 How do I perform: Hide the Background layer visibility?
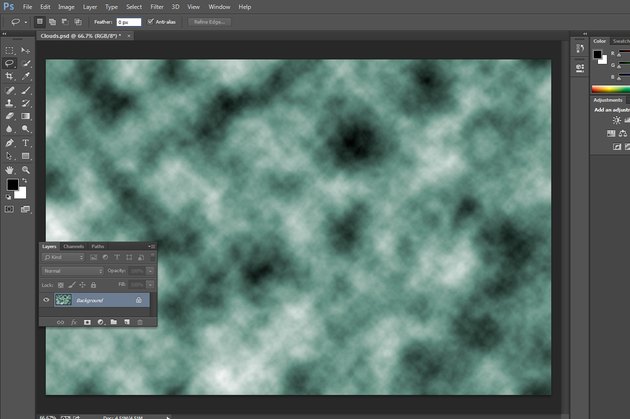click(x=46, y=300)
